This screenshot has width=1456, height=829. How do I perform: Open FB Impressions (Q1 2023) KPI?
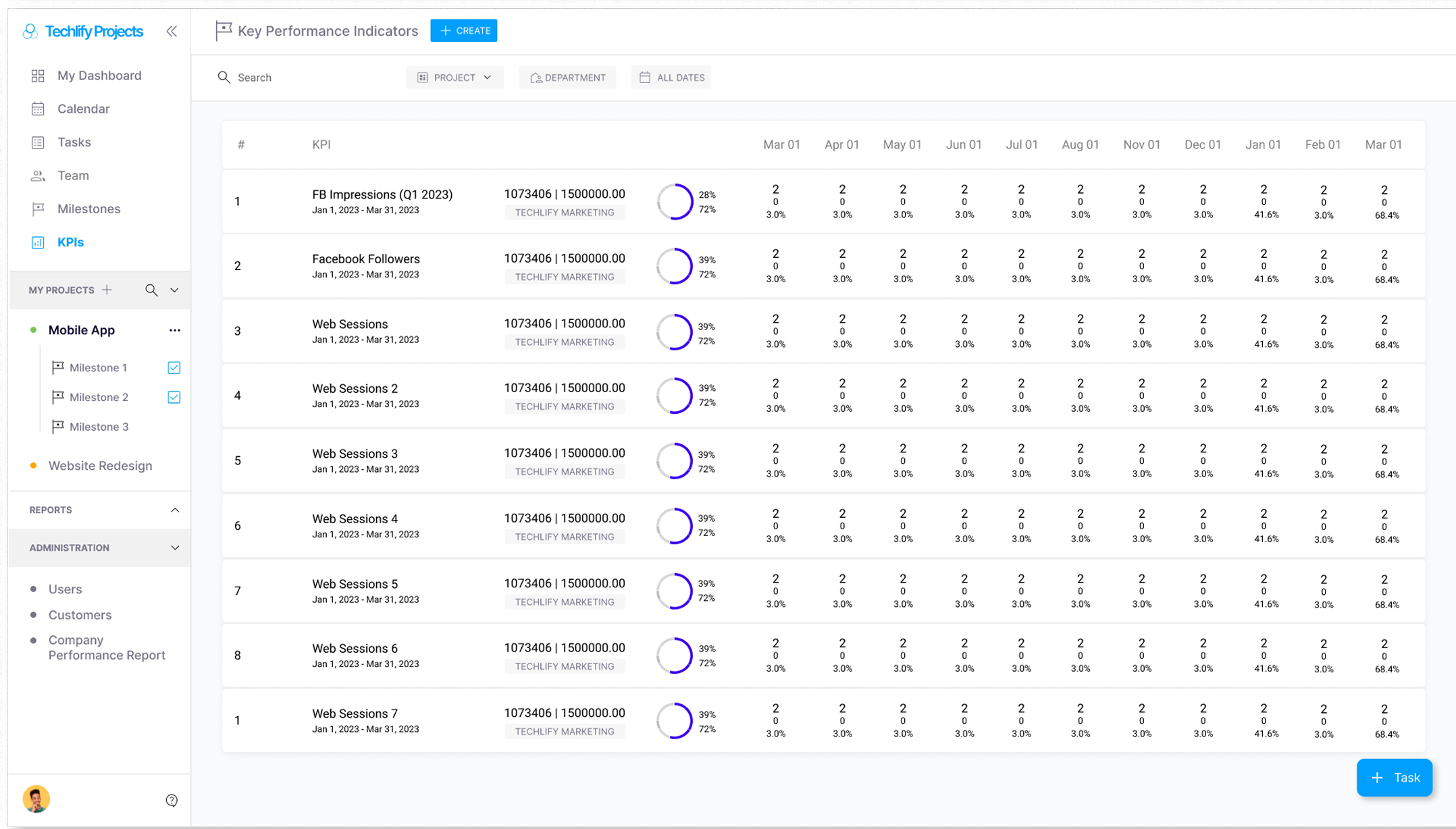point(382,194)
